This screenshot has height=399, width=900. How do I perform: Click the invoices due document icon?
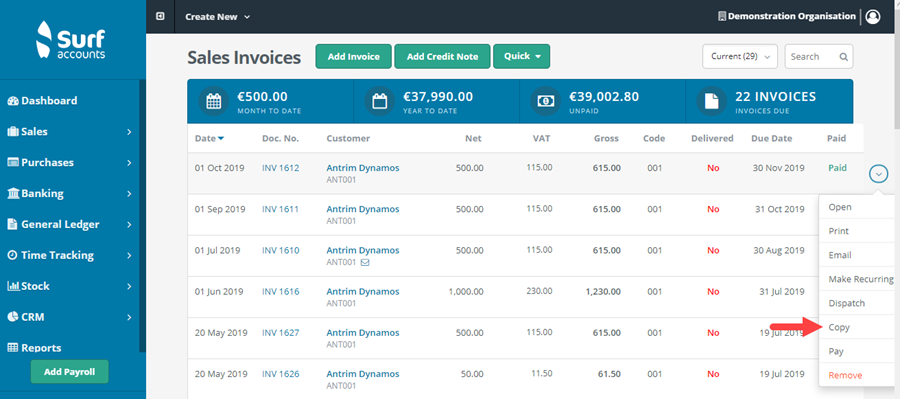point(711,101)
